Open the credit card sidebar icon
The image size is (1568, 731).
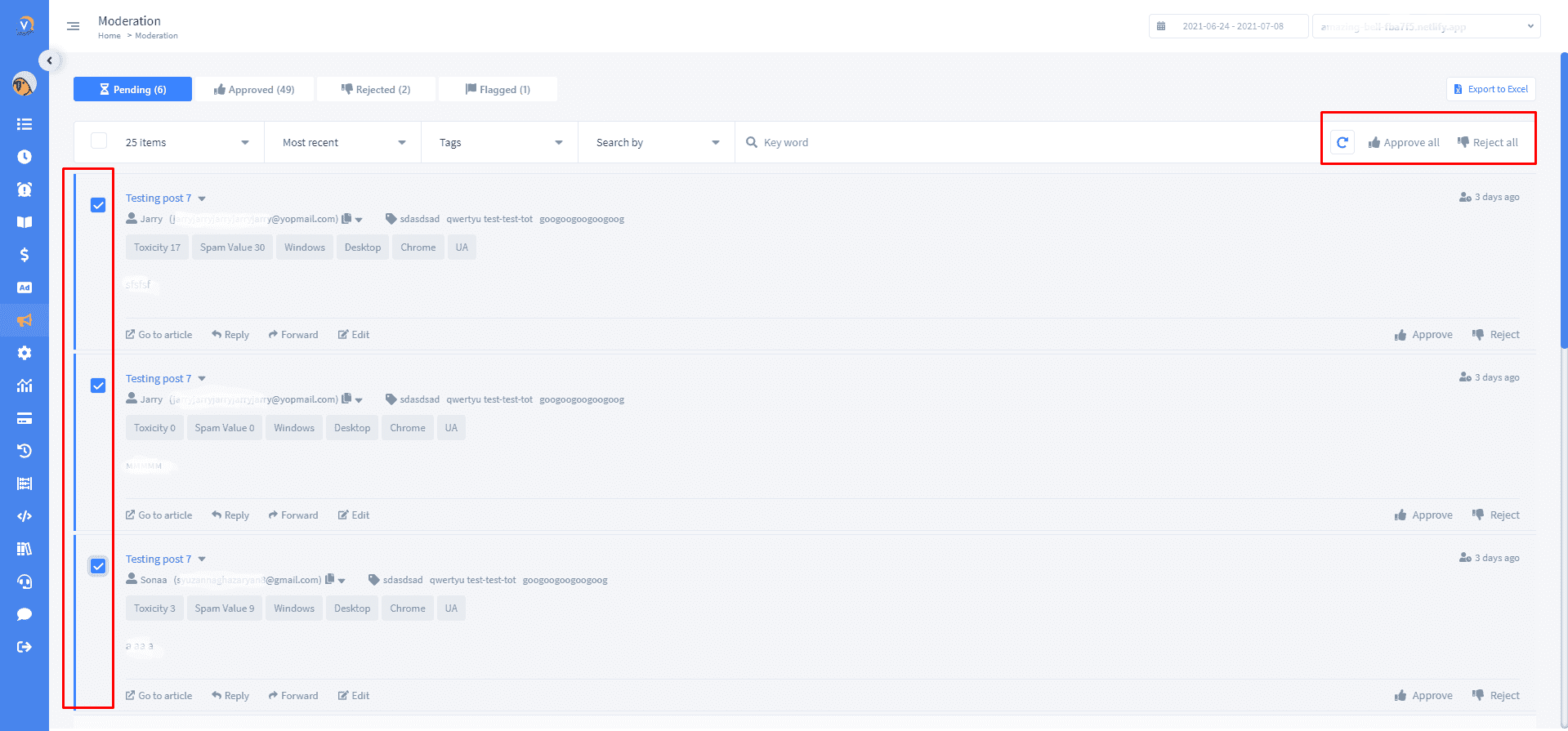click(25, 418)
